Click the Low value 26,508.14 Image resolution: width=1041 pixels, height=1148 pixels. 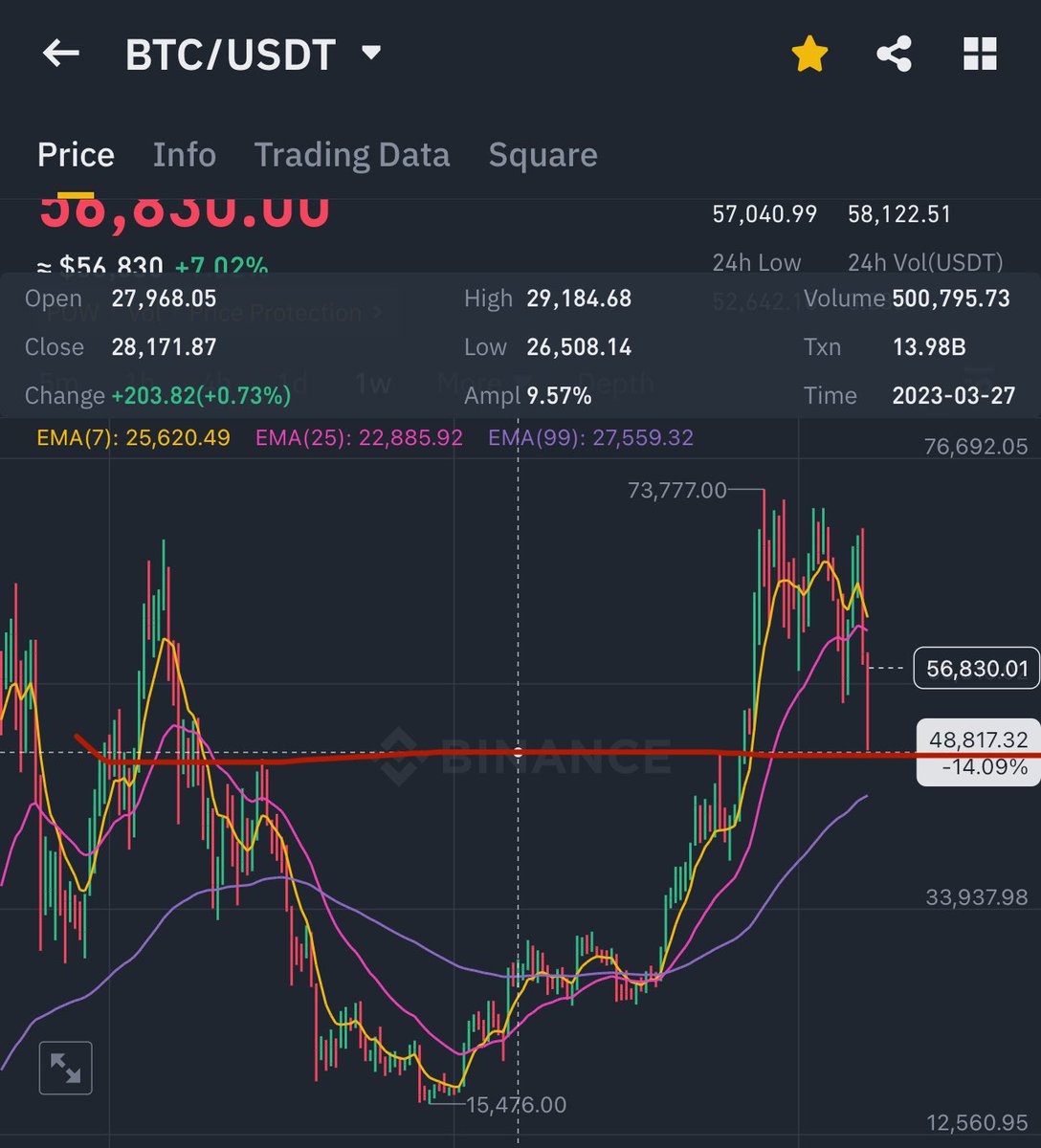[x=579, y=347]
